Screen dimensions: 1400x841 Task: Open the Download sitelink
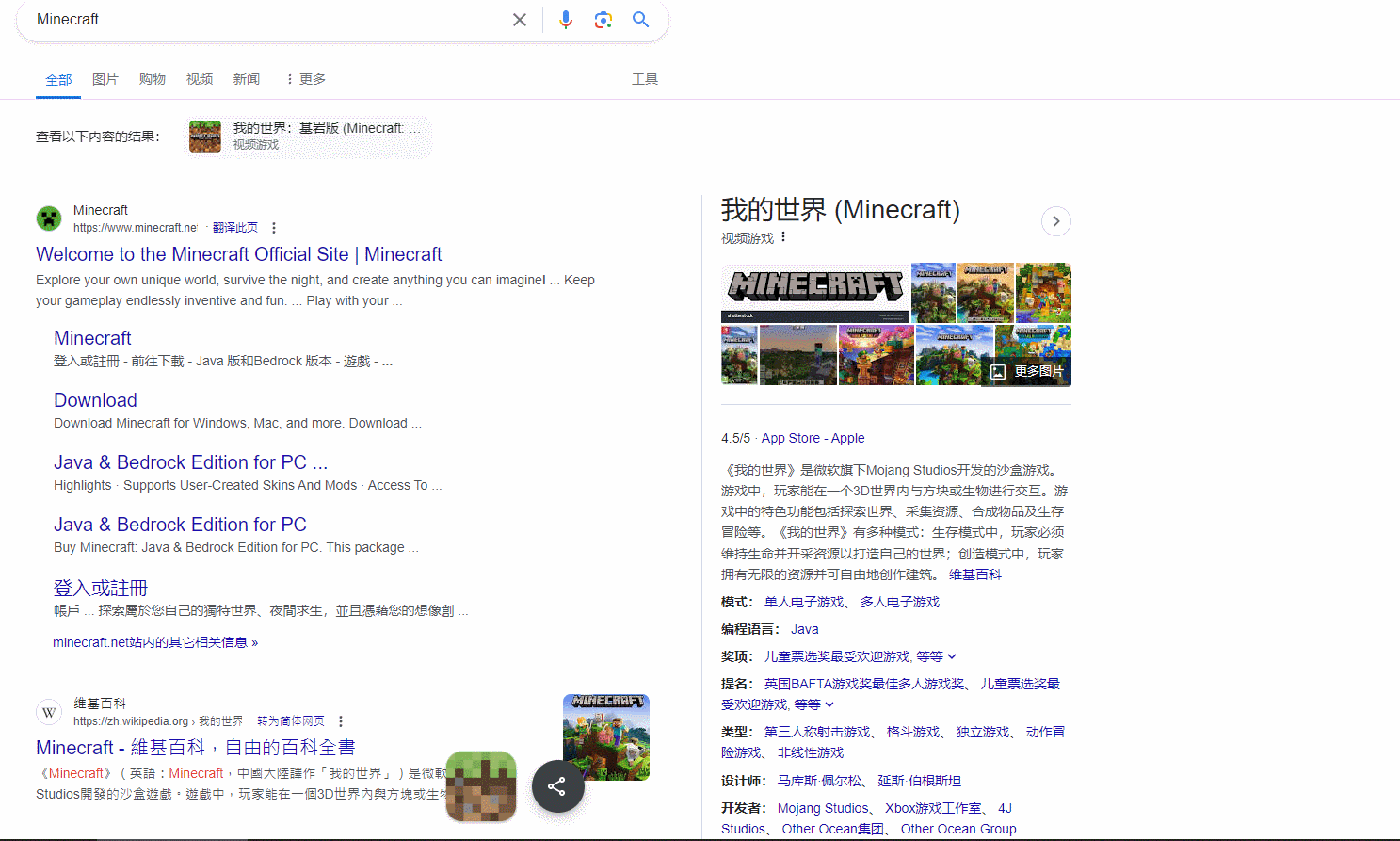tap(95, 400)
